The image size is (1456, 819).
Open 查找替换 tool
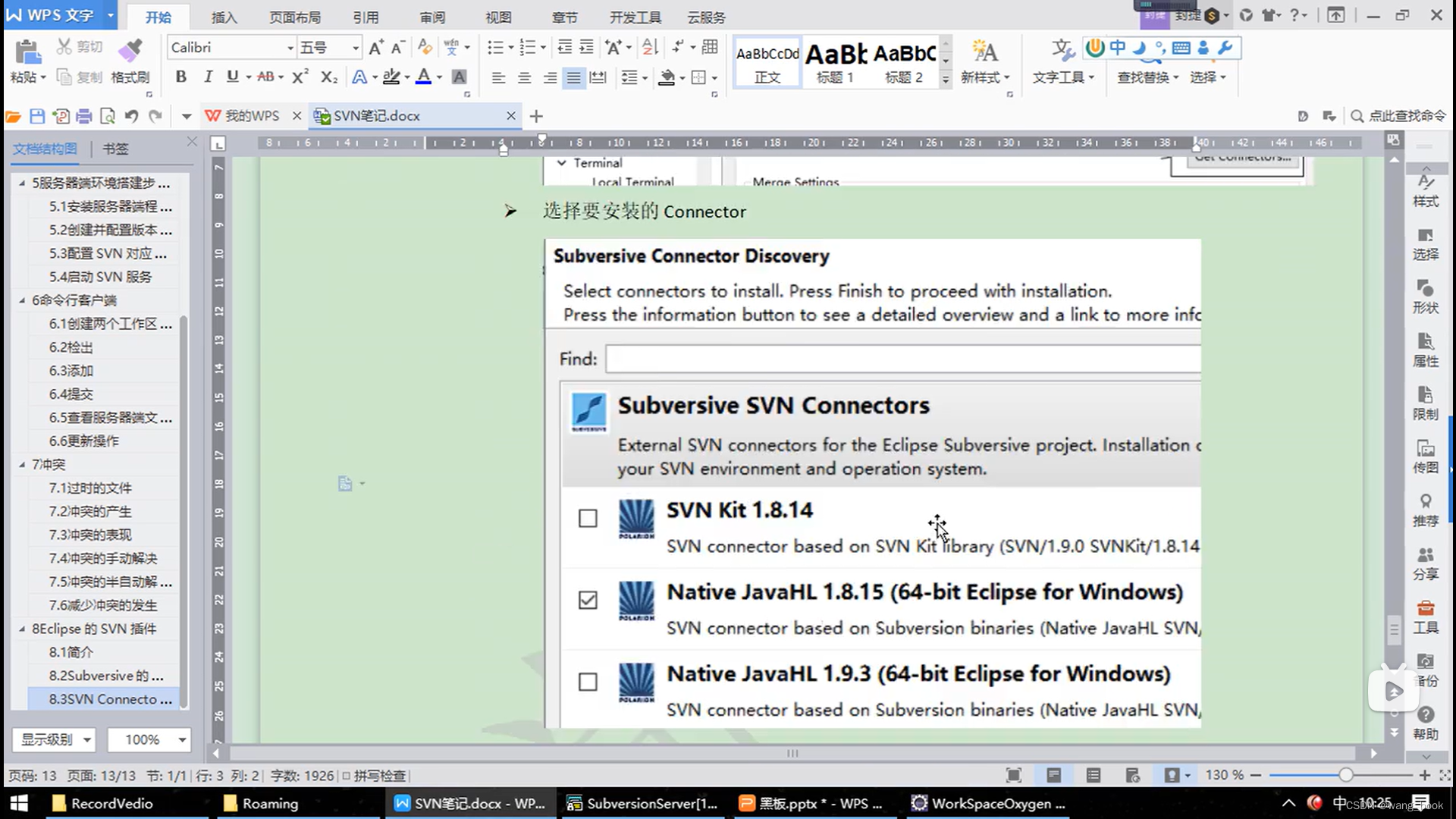point(1148,77)
